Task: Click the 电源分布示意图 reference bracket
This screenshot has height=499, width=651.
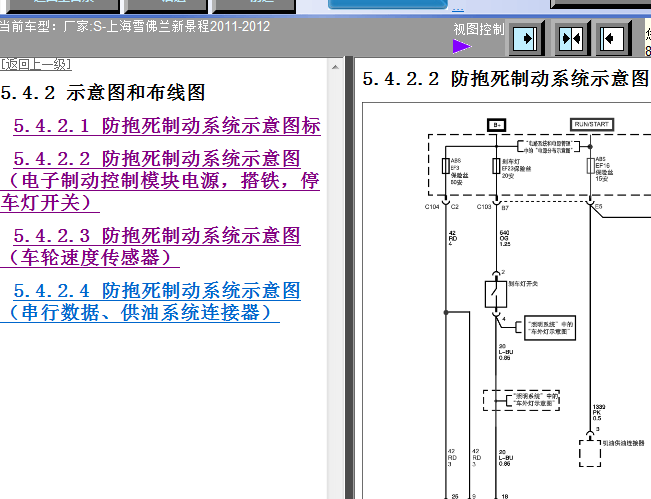Action: [548, 147]
